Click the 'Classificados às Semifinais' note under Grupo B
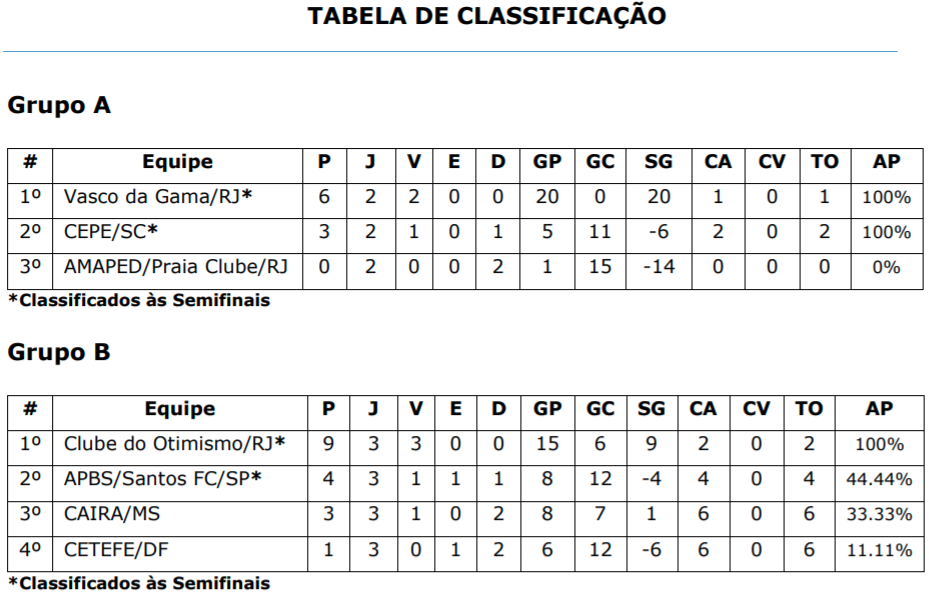This screenshot has width=929, height=595. click(139, 582)
